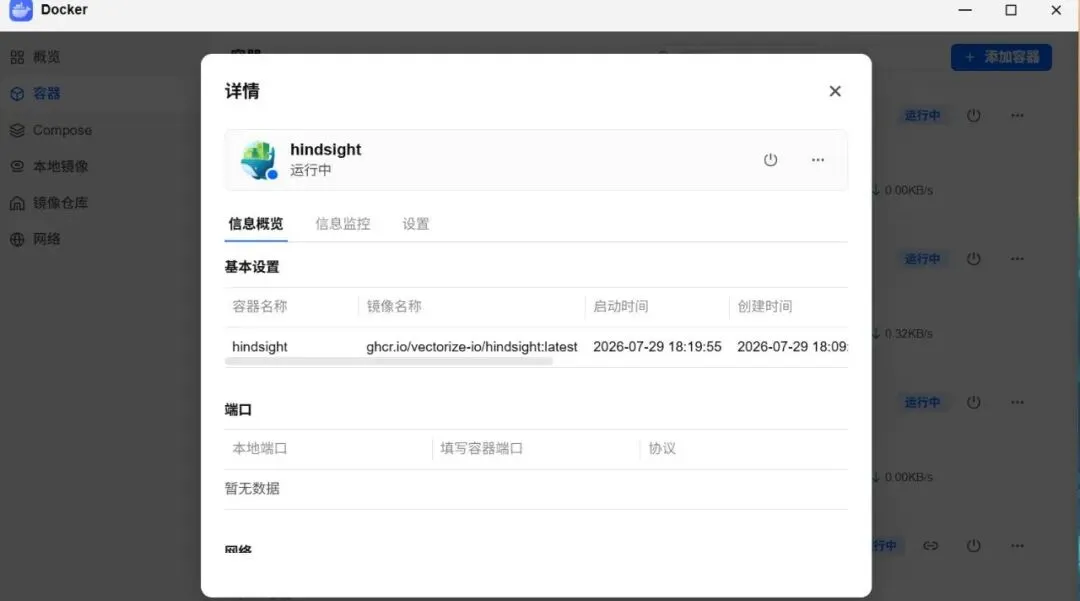Click the power icon of the third background container
The width and height of the screenshot is (1080, 601).
click(973, 402)
